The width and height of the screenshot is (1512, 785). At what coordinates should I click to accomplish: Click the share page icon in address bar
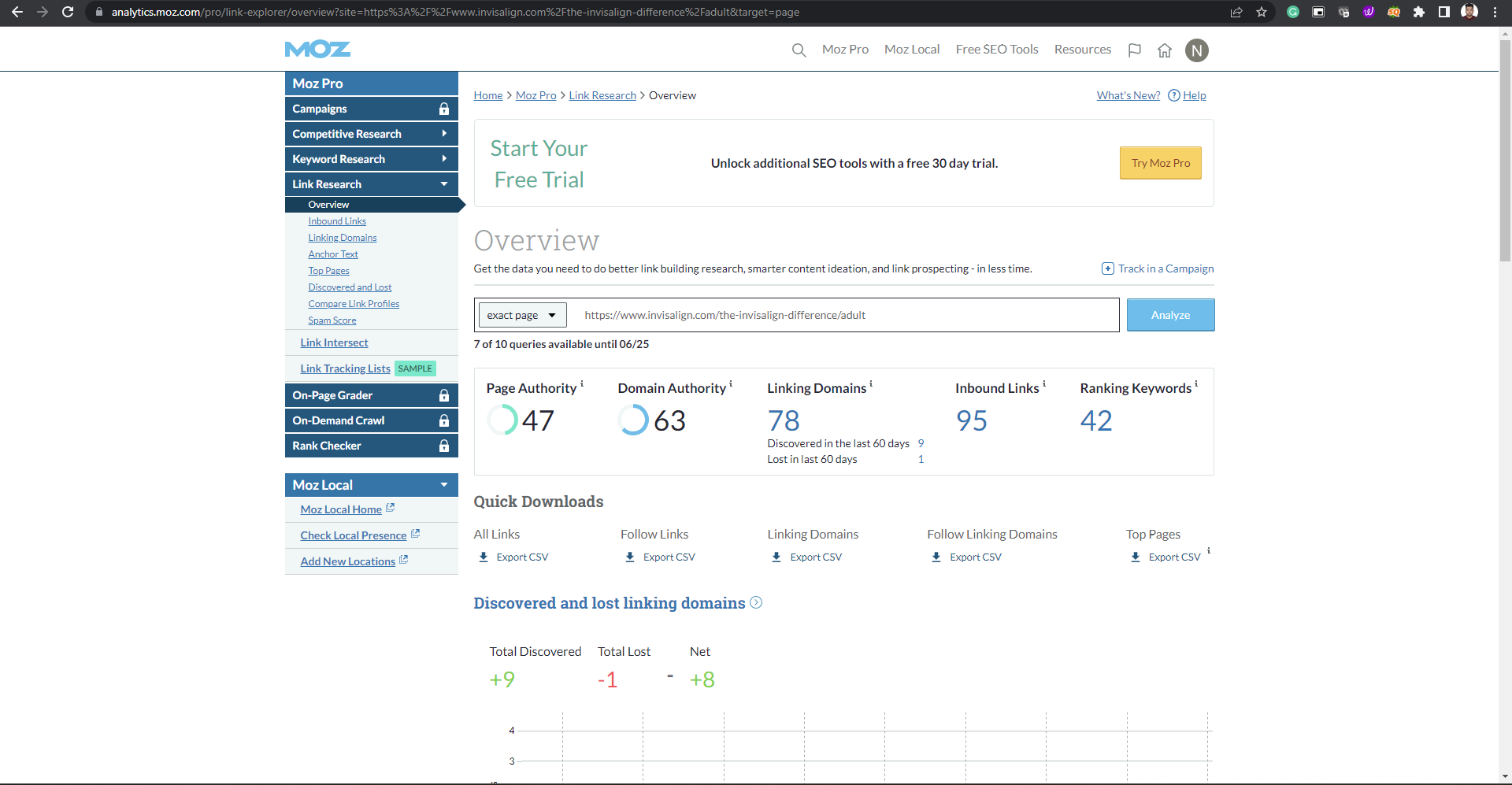tap(1236, 12)
